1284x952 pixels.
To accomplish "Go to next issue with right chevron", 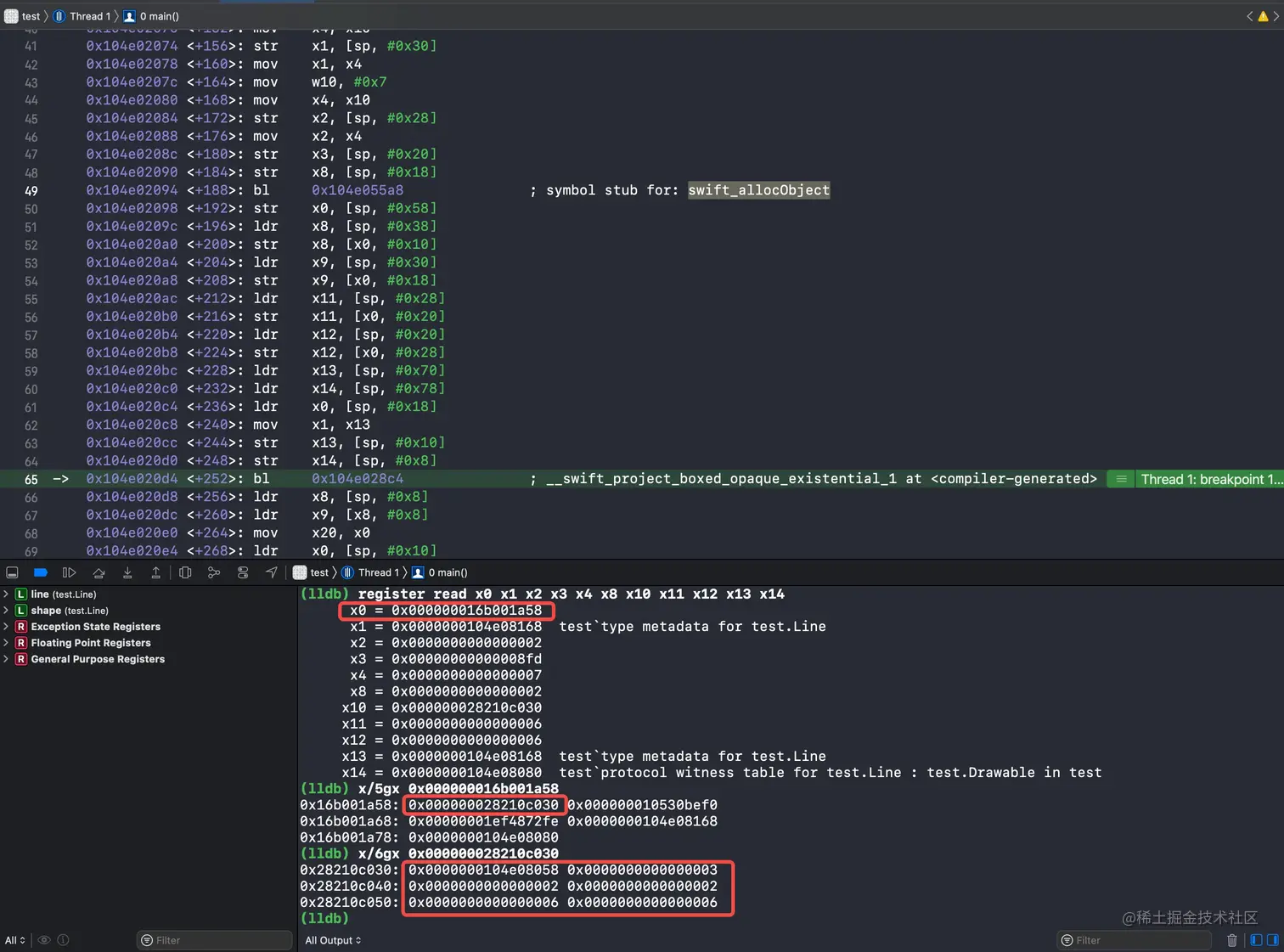I will 1276,16.
